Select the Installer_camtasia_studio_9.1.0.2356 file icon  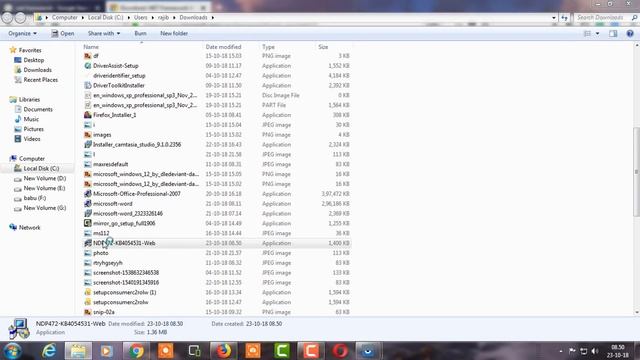pos(87,144)
